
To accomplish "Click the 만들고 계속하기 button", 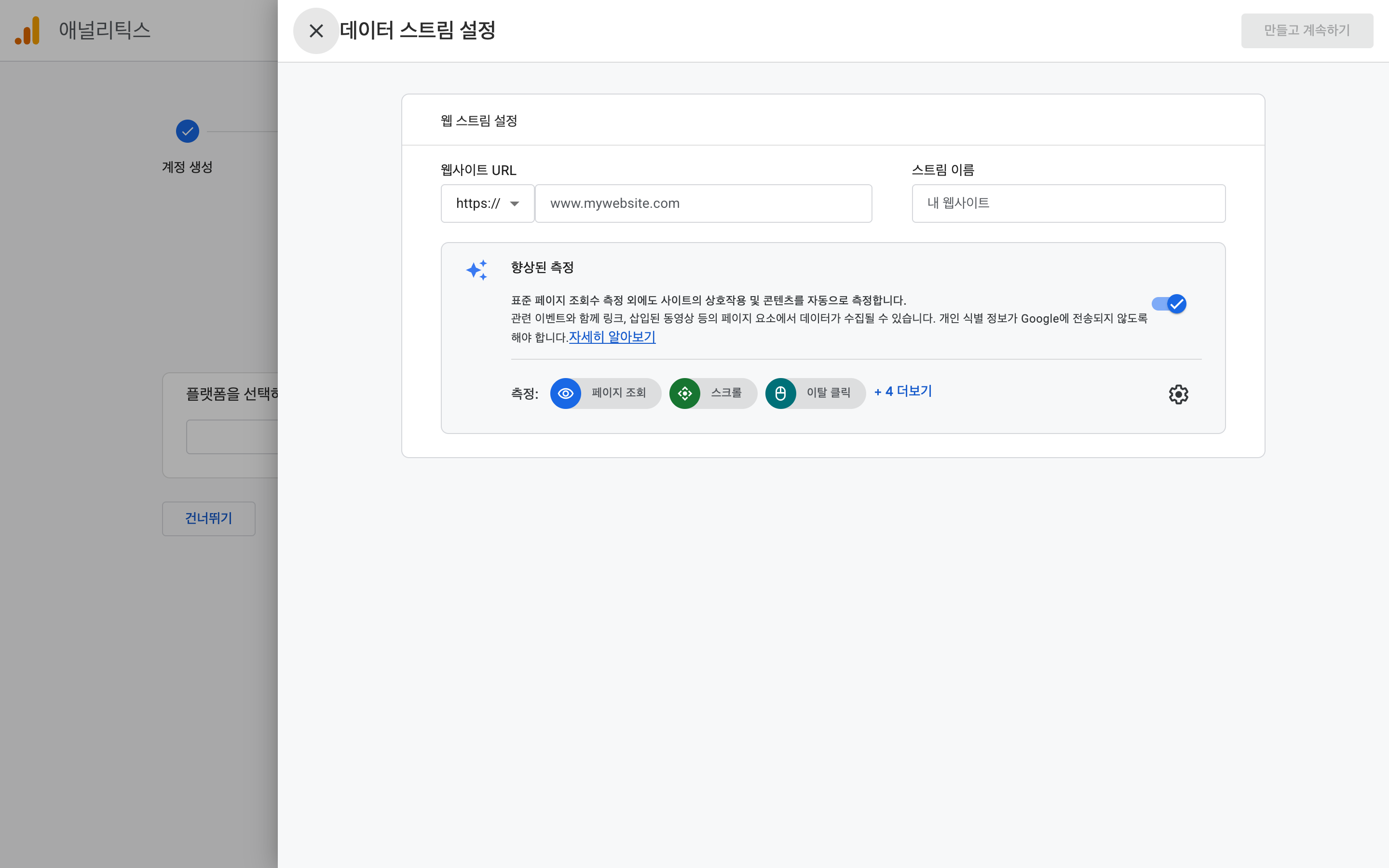I will pyautogui.click(x=1307, y=30).
